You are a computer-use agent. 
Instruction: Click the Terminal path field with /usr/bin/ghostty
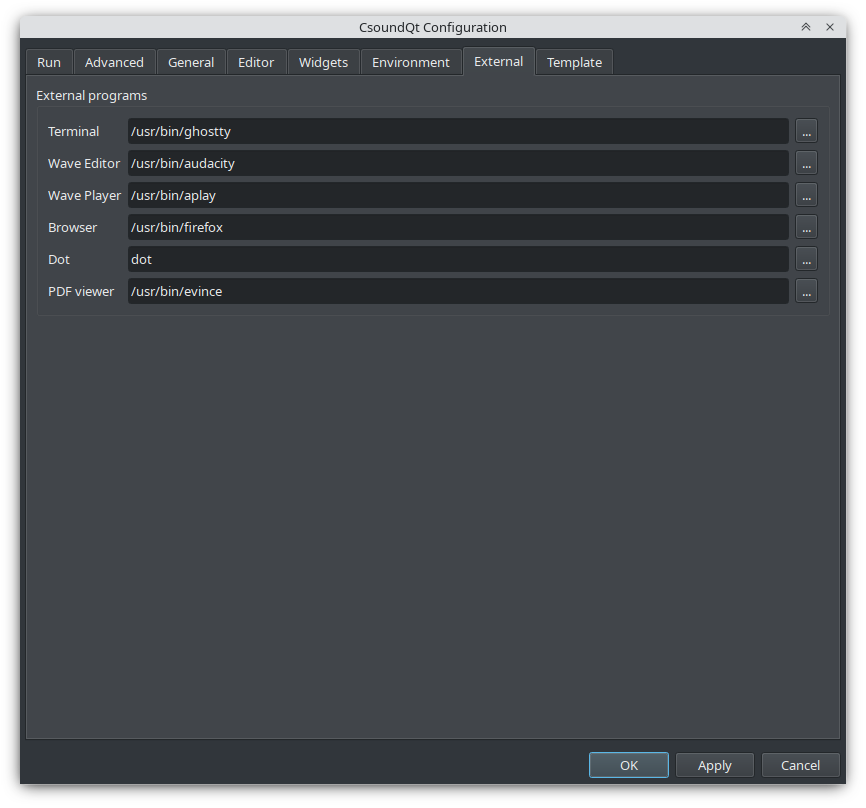458,131
